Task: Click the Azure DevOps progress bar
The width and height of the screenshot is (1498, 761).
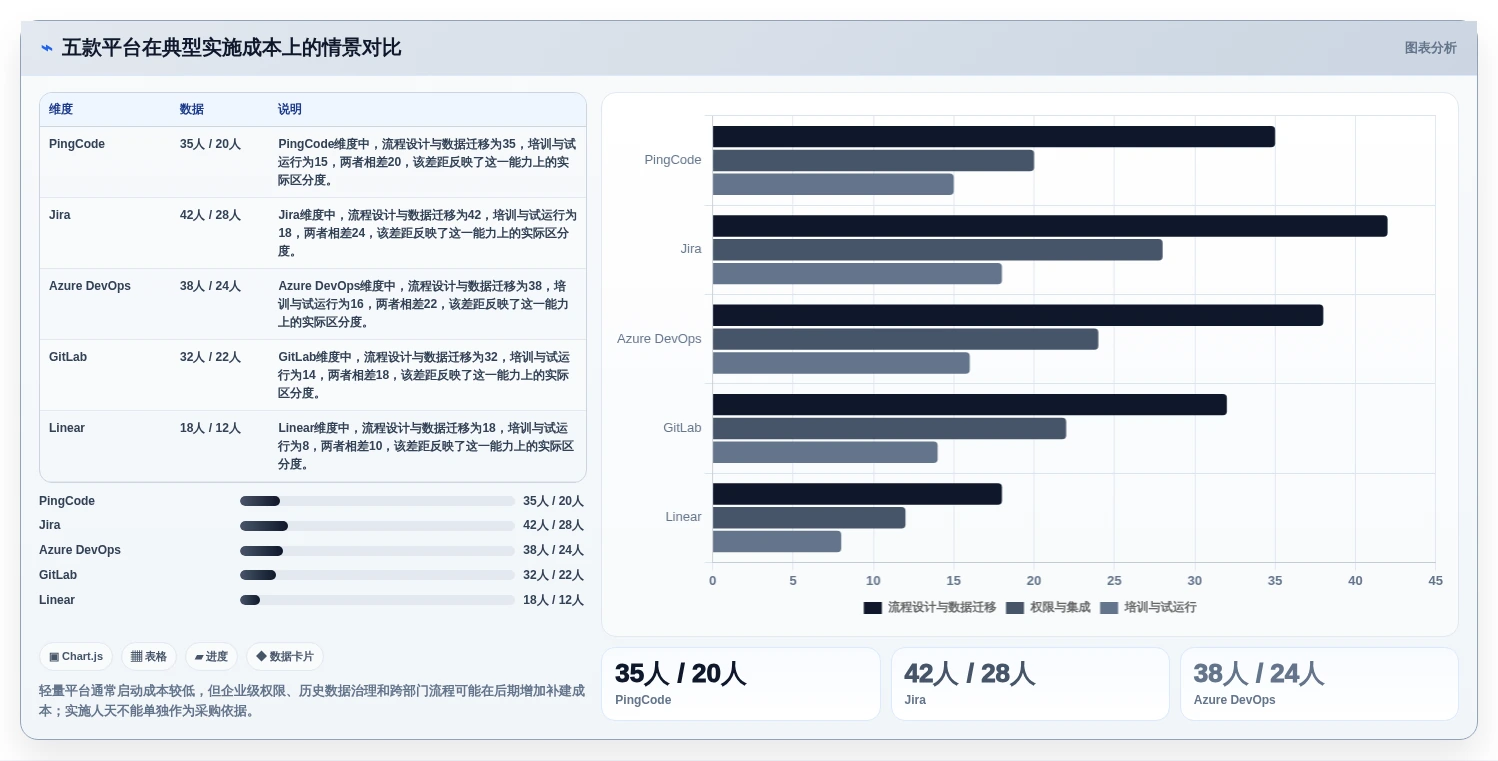Action: point(377,551)
